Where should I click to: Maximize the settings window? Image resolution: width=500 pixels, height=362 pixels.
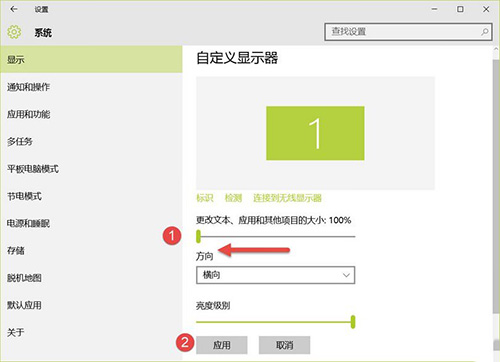pos(460,9)
